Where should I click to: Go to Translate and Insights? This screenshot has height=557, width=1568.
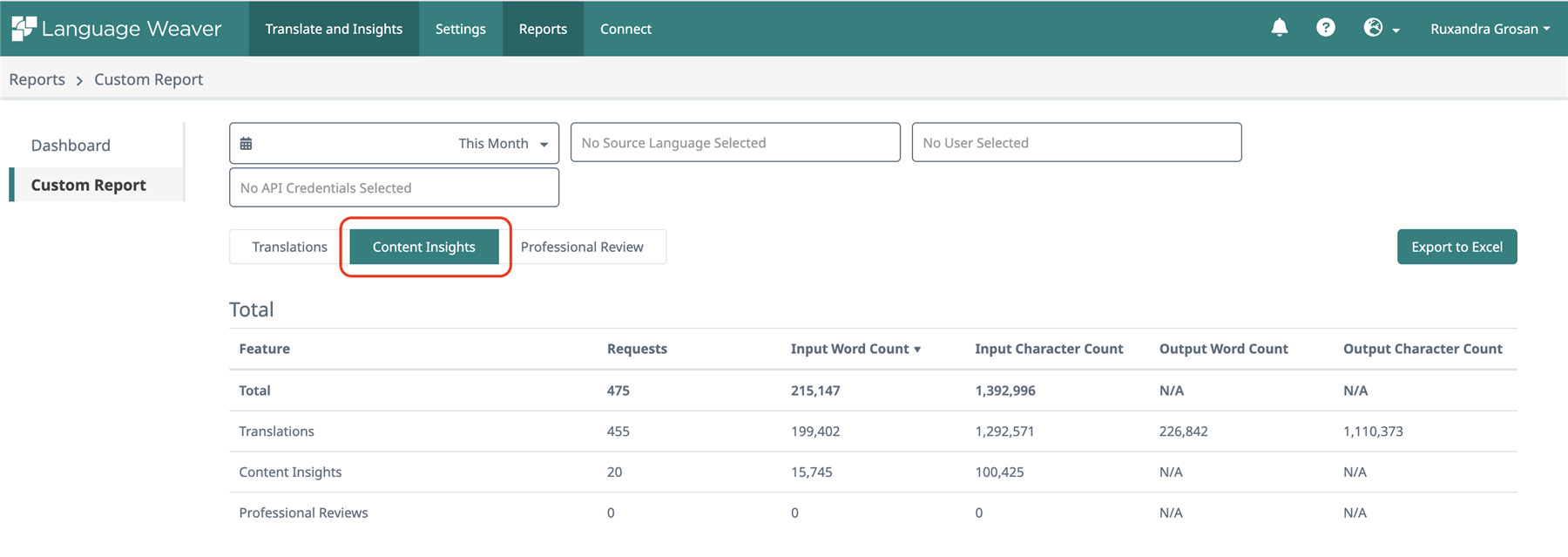click(x=334, y=29)
